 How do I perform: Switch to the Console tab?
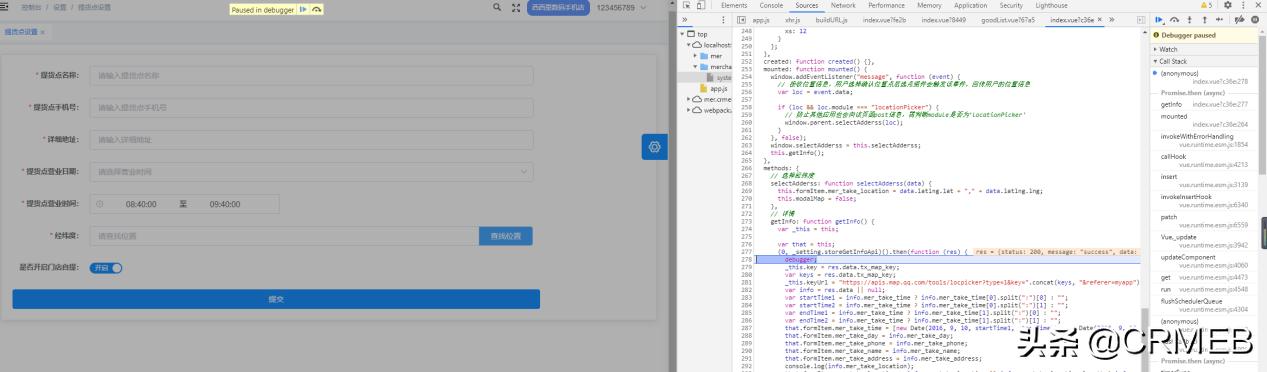771,6
